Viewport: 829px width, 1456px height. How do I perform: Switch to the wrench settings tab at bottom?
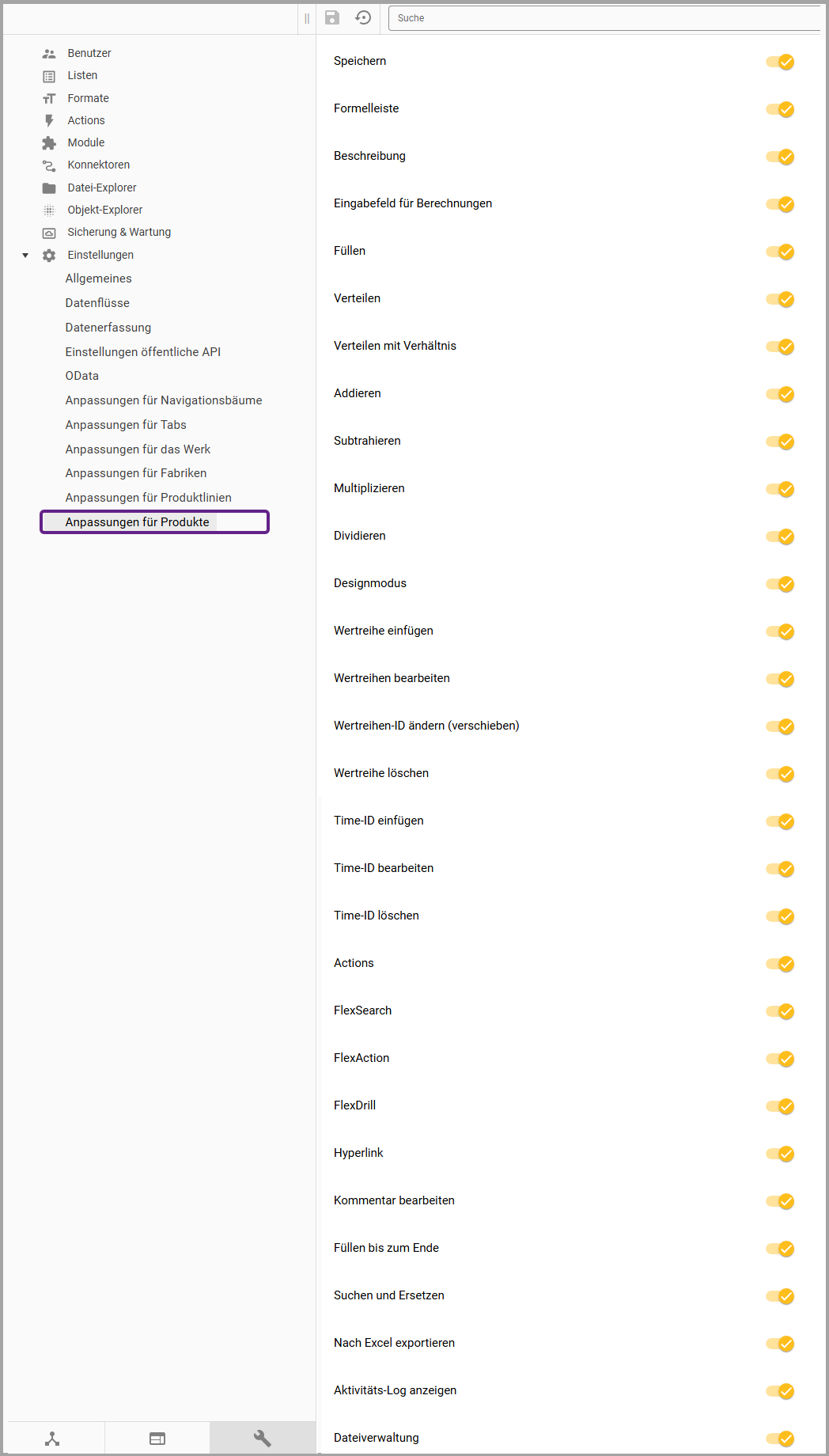click(262, 1438)
